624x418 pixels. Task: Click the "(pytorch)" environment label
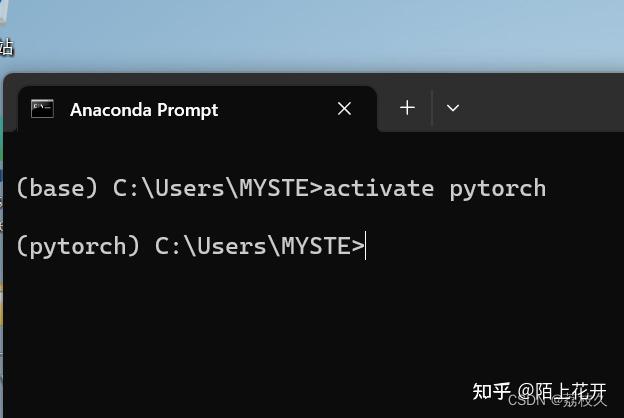(x=78, y=246)
